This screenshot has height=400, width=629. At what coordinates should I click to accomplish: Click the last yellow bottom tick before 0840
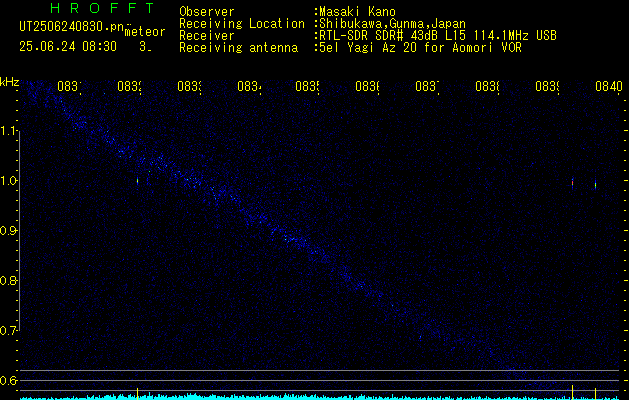[595, 393]
